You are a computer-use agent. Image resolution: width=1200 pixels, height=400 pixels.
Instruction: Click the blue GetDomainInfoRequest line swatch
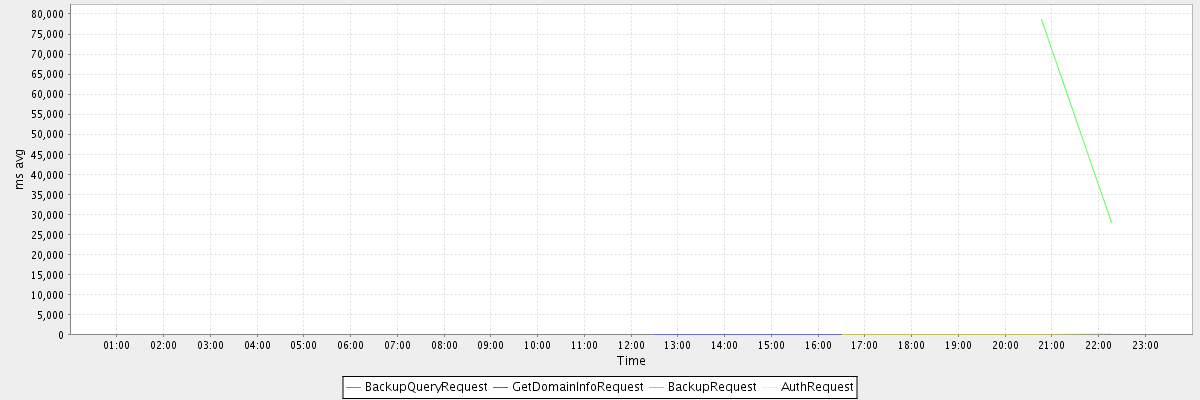500,386
